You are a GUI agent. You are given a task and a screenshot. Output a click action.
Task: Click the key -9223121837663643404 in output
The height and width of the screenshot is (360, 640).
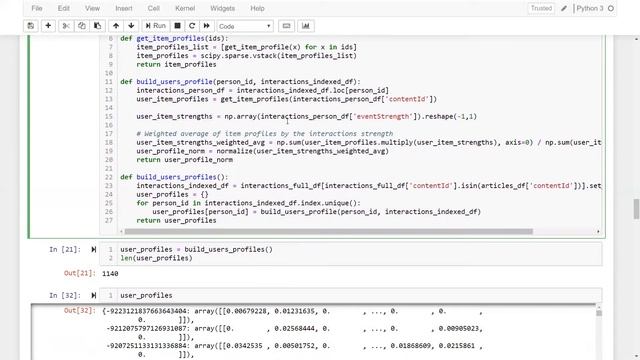click(x=146, y=311)
